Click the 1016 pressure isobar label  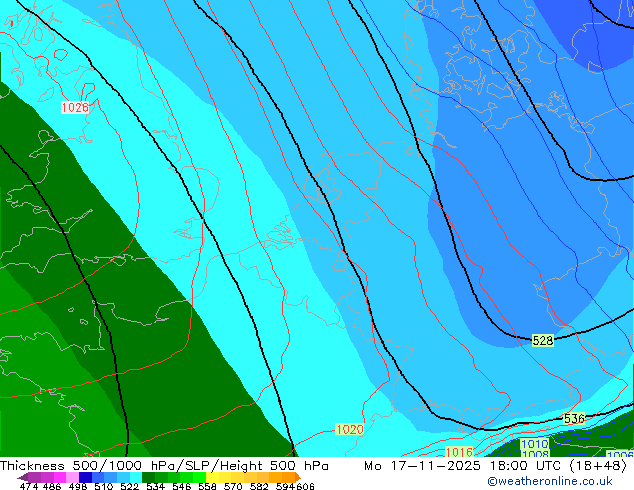(x=459, y=452)
